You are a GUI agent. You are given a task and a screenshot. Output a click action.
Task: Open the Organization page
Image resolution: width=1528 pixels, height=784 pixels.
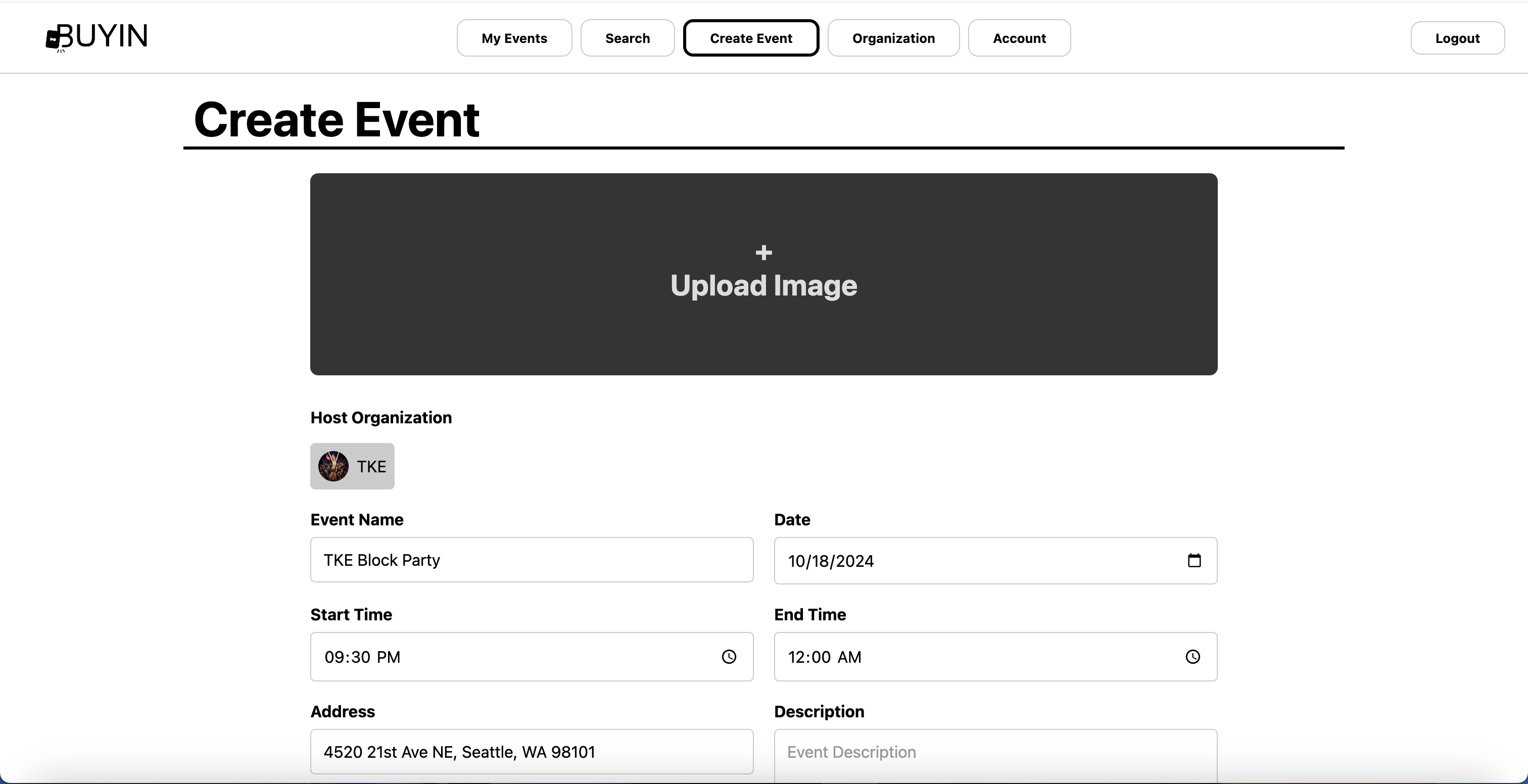893,38
